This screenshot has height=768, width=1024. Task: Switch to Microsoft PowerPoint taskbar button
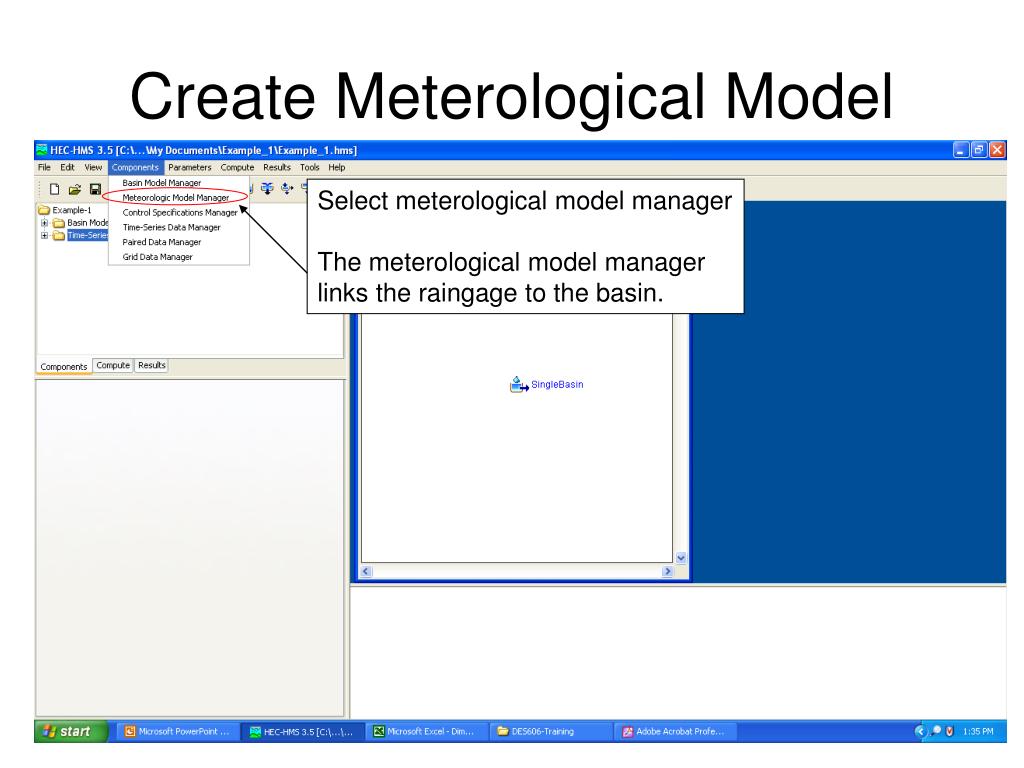(178, 731)
